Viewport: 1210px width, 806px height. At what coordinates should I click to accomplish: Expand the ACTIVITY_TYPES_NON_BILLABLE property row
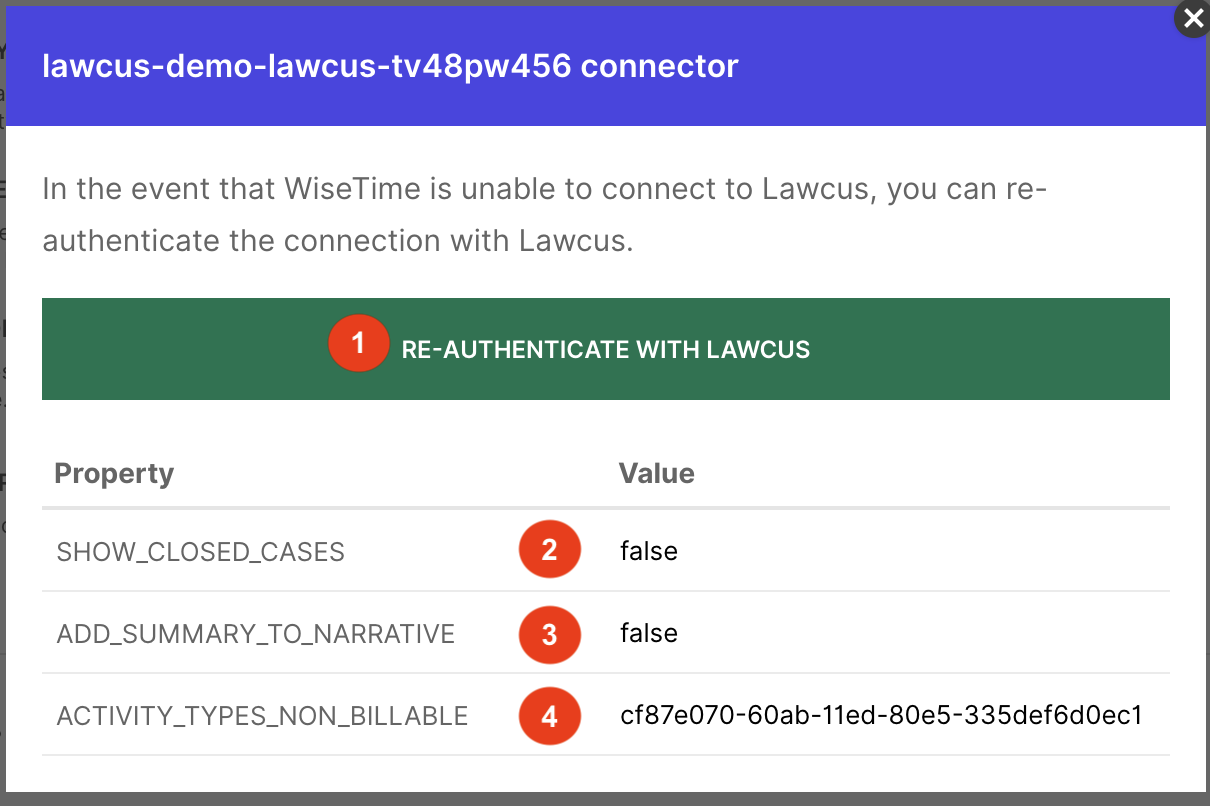263,716
